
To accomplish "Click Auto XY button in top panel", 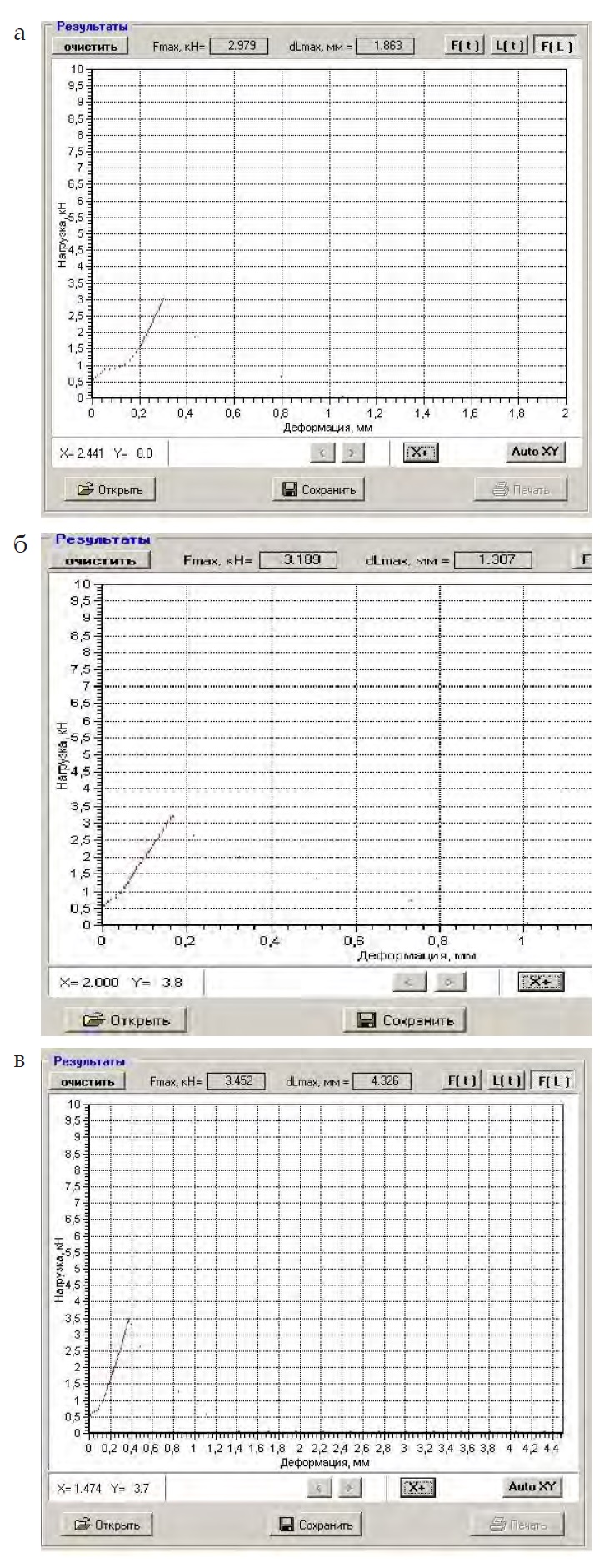I will tap(535, 452).
